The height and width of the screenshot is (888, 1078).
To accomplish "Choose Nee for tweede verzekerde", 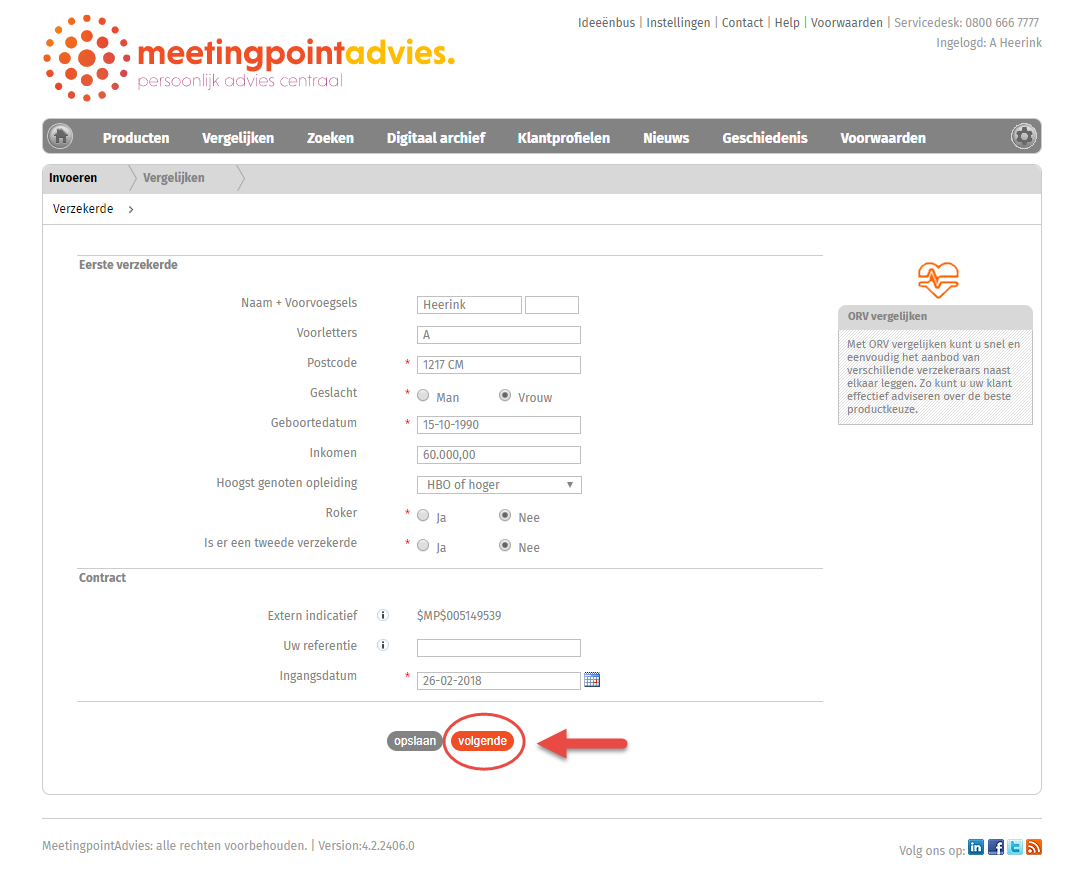I will 505,546.
